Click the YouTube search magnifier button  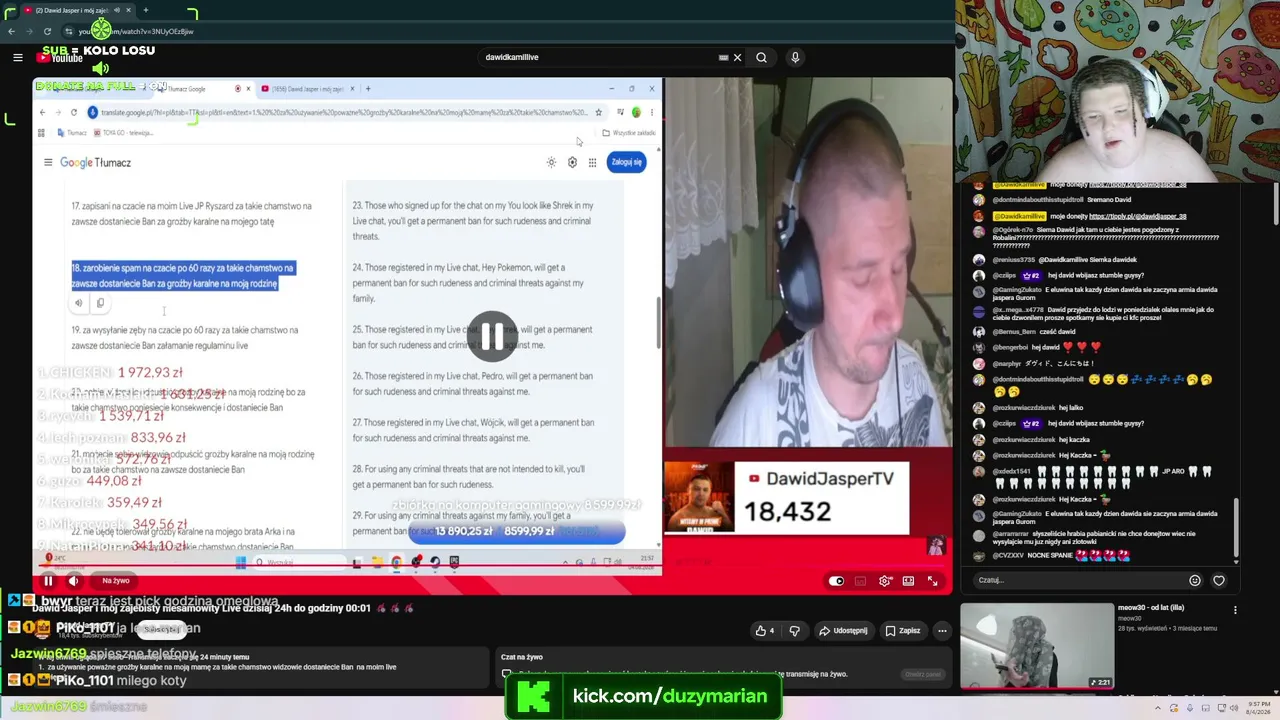(761, 57)
